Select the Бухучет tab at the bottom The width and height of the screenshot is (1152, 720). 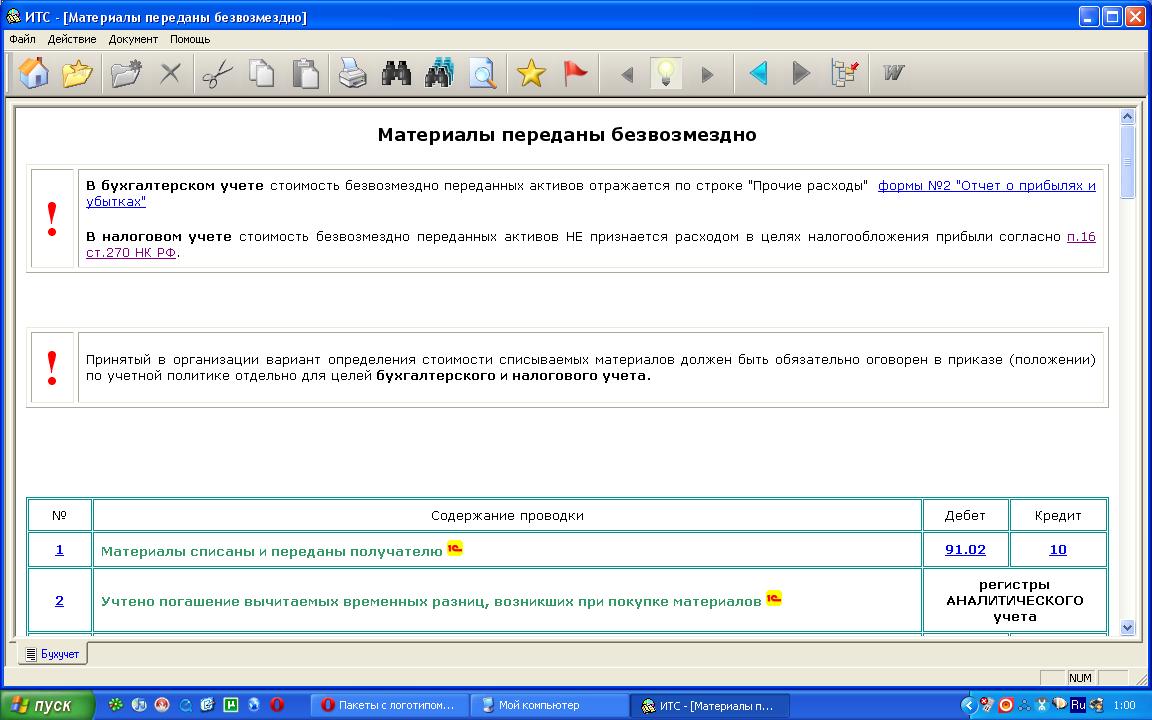point(53,654)
